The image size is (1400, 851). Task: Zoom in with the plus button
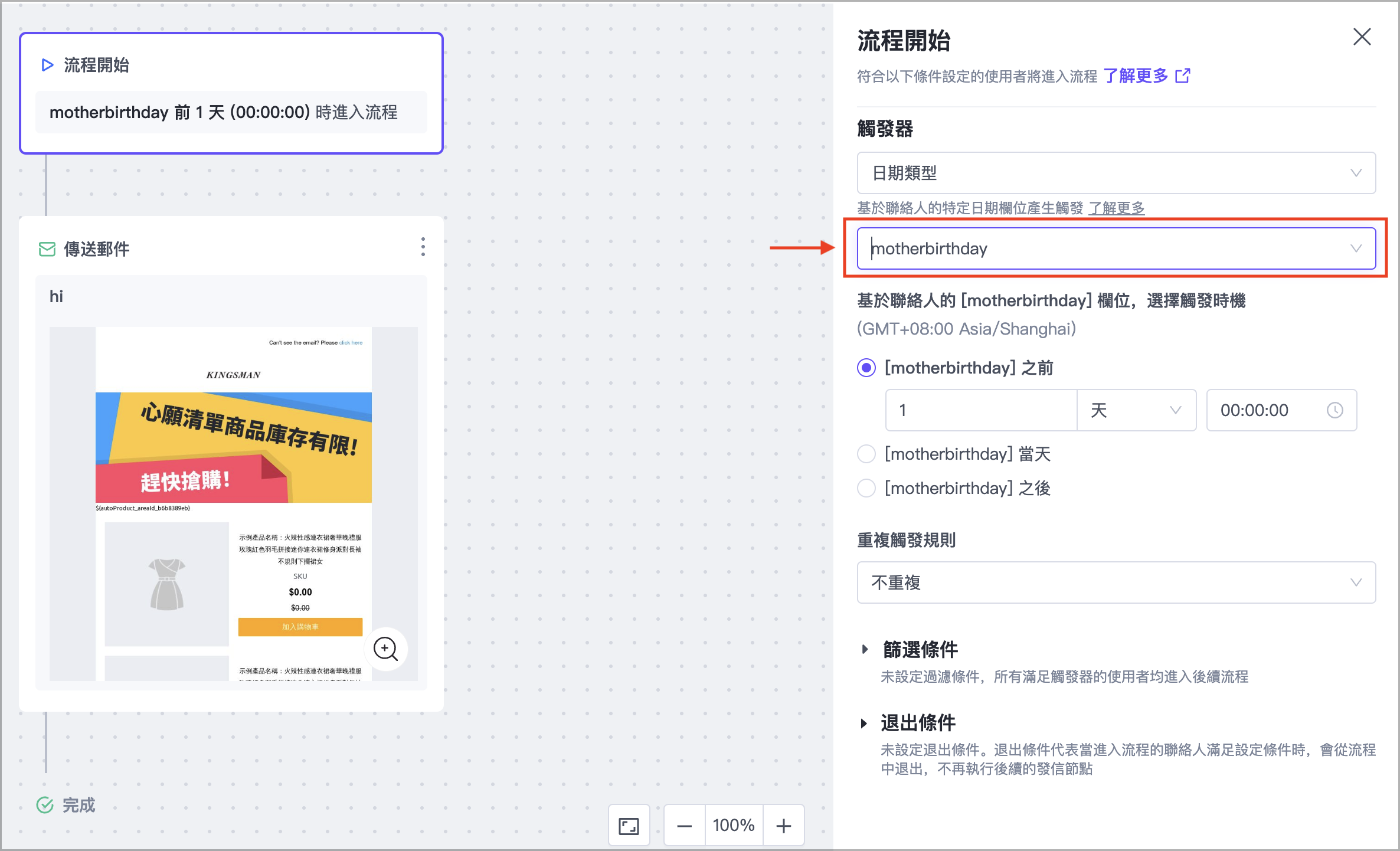(x=783, y=826)
